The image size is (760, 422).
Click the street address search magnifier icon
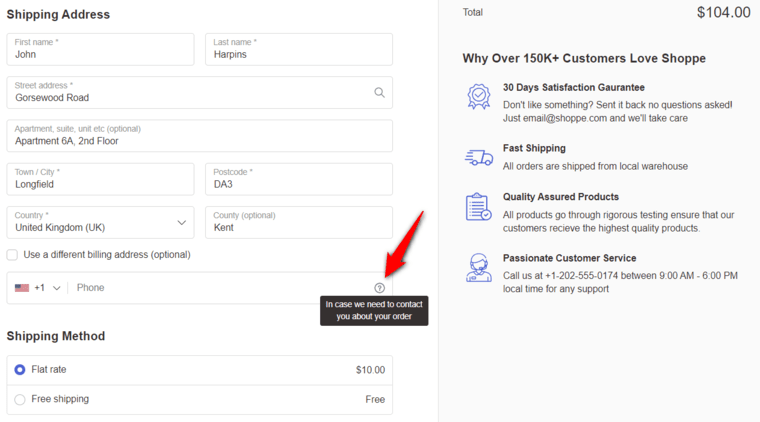pos(379,93)
